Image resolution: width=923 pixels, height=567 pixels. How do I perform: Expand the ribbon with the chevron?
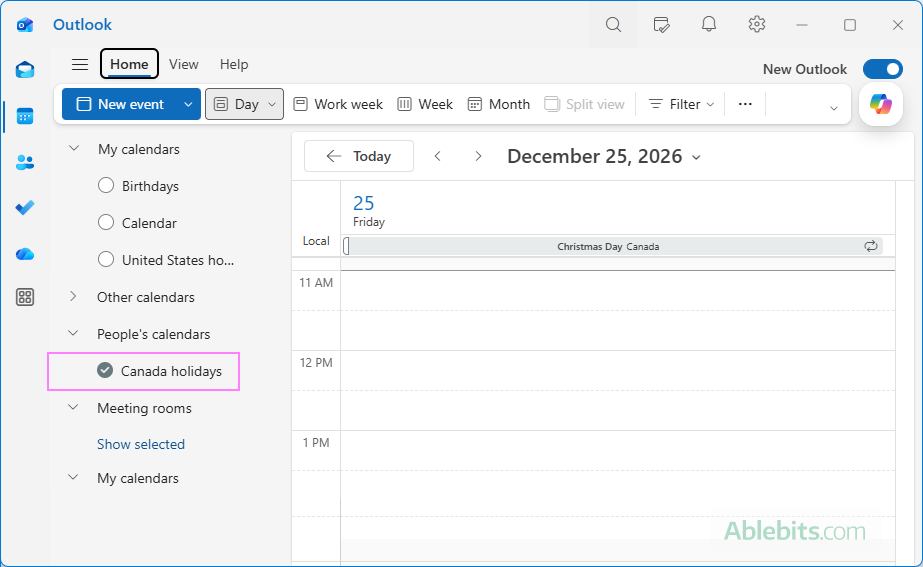[834, 108]
